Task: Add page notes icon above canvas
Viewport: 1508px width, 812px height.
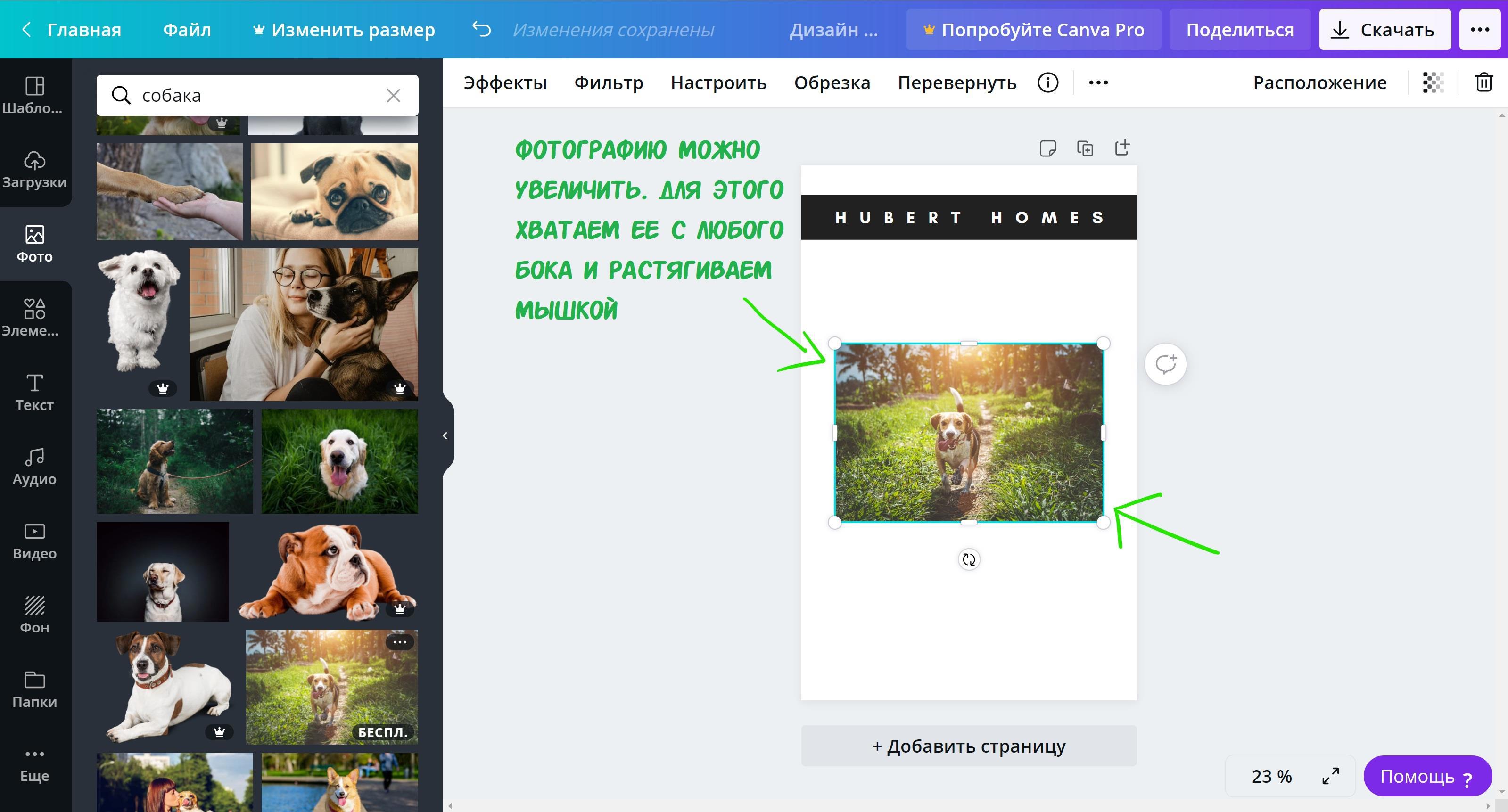Action: [1047, 148]
